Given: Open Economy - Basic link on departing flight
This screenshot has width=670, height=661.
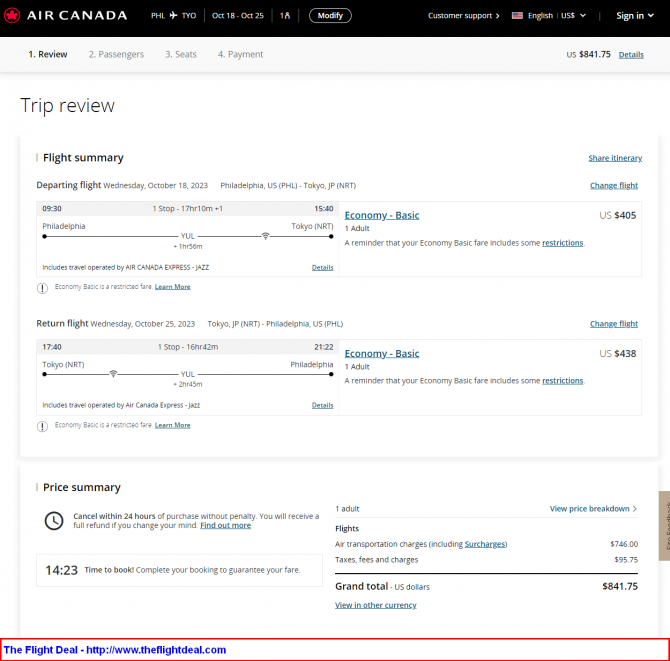Looking at the screenshot, I should (x=382, y=215).
